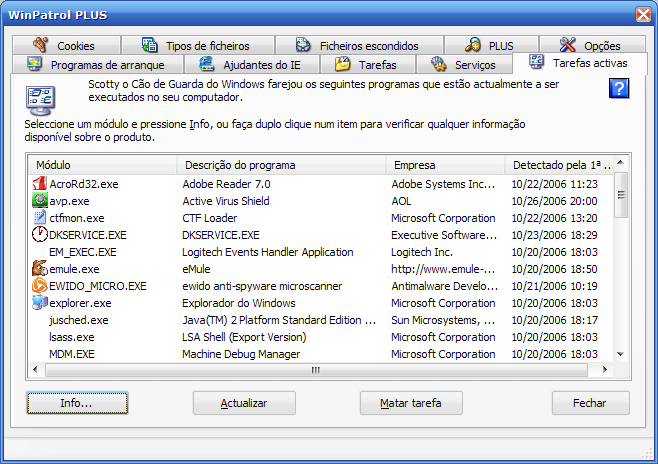Image resolution: width=658 pixels, height=464 pixels.
Task: Switch to the Cookies tab
Action: point(66,45)
